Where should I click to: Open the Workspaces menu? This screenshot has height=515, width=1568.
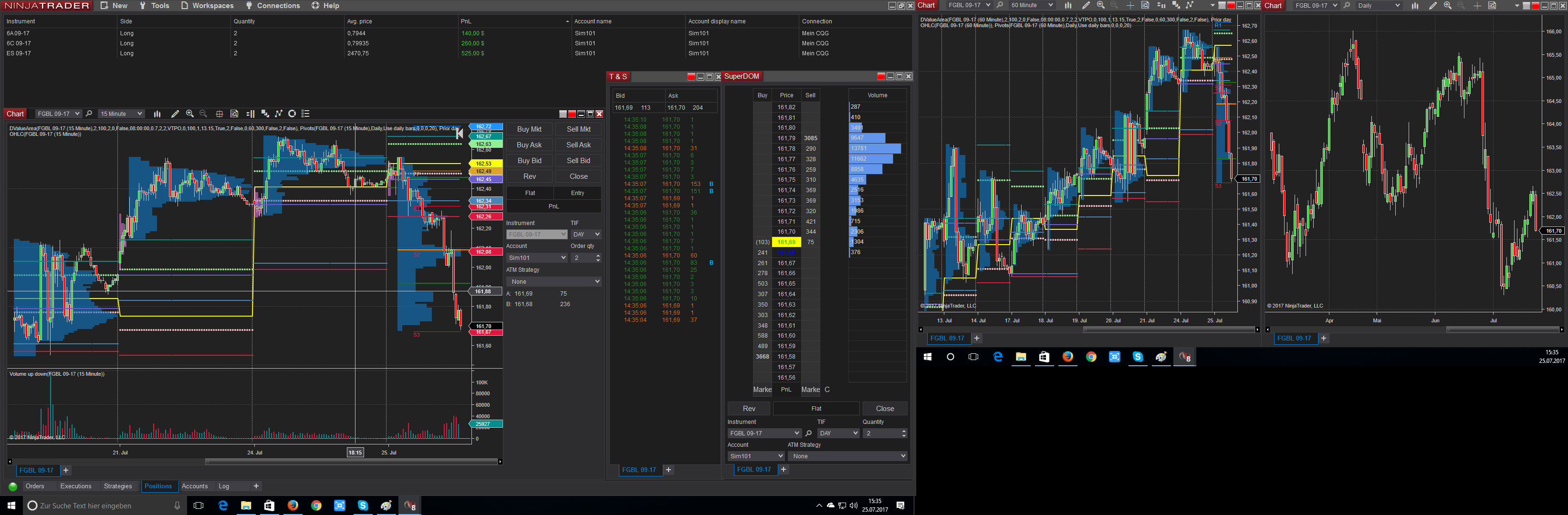coord(207,5)
